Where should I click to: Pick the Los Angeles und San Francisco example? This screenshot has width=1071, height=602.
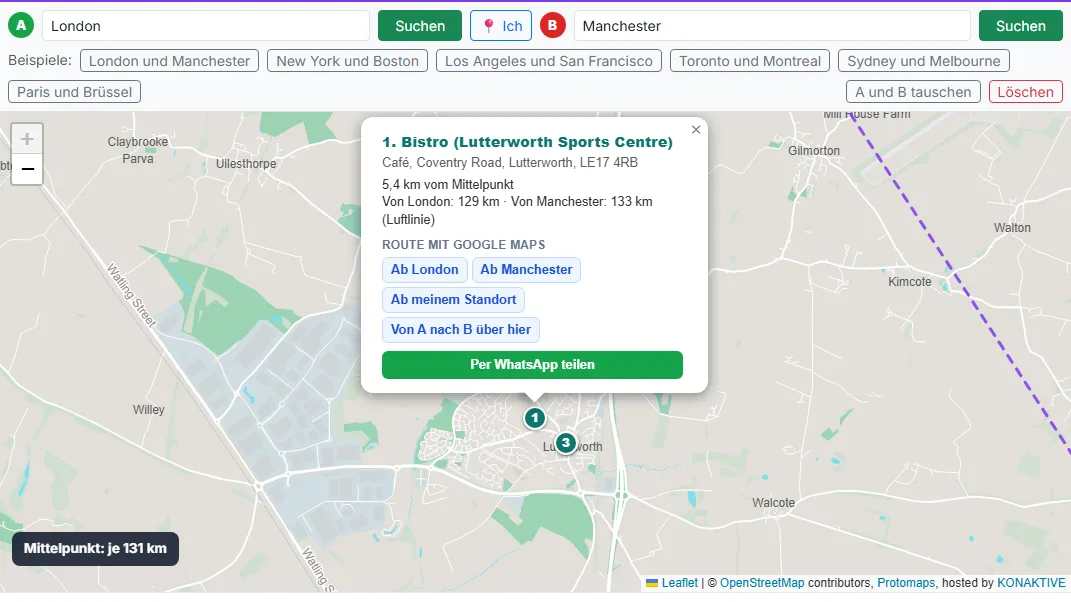(549, 61)
